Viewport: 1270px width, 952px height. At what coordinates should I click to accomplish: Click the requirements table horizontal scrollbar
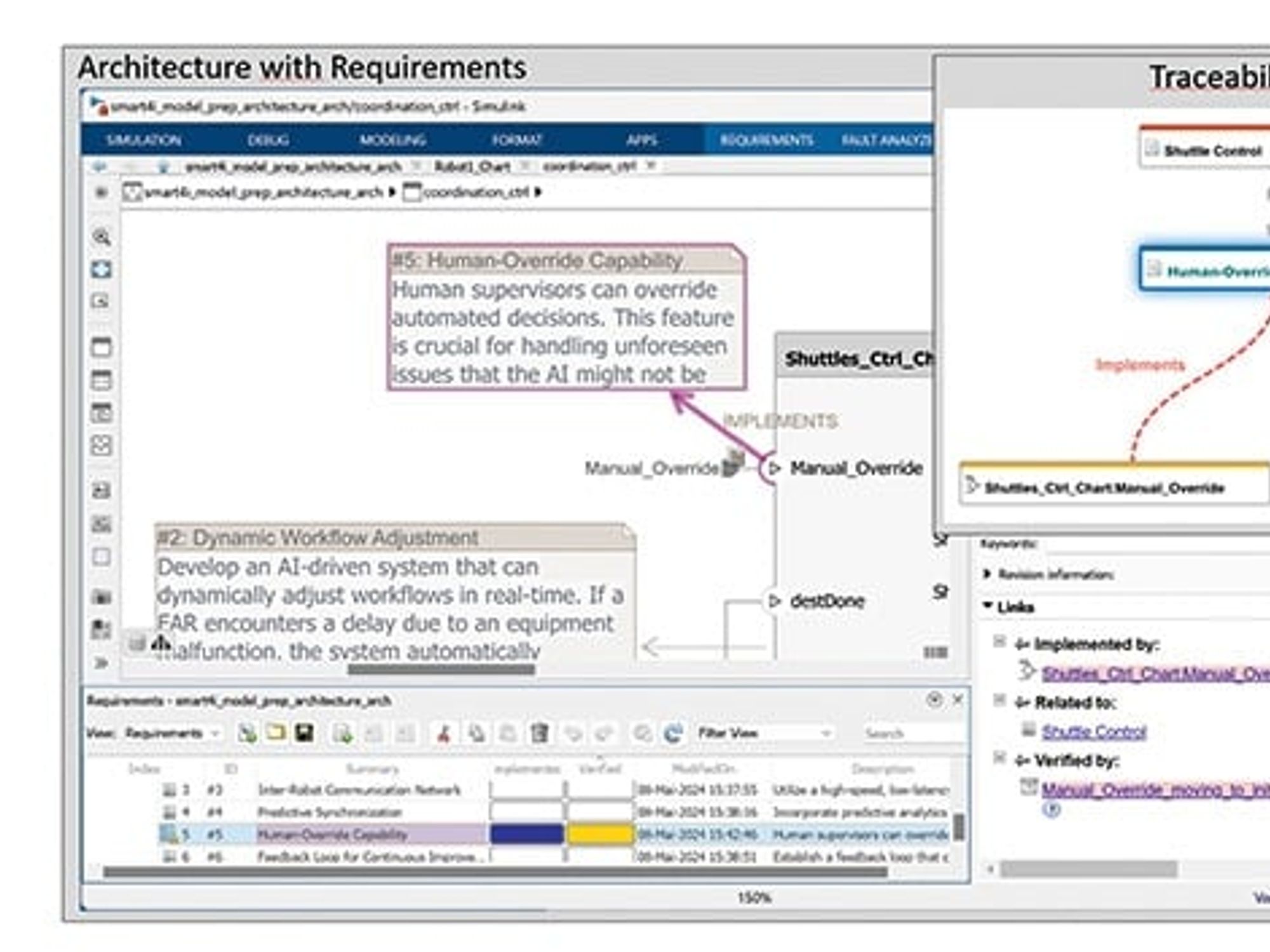[495, 873]
